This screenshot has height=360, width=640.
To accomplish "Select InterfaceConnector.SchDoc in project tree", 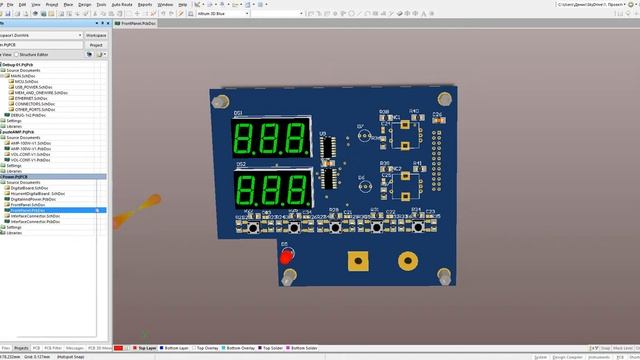I will [35, 216].
